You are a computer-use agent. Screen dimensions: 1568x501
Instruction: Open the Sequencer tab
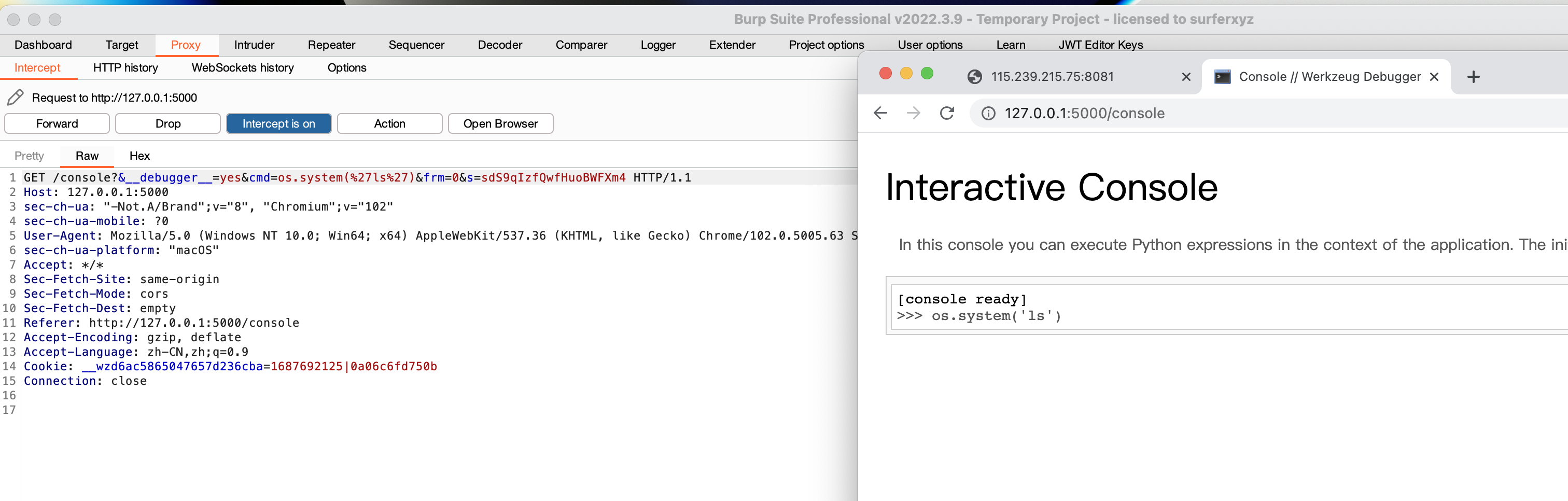click(x=417, y=45)
